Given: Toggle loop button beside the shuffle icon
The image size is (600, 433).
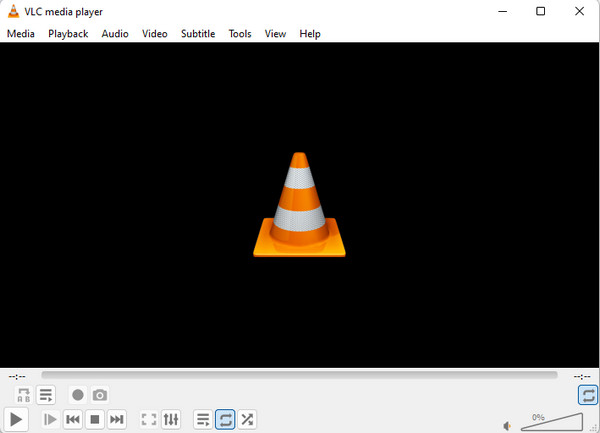Looking at the screenshot, I should 225,419.
